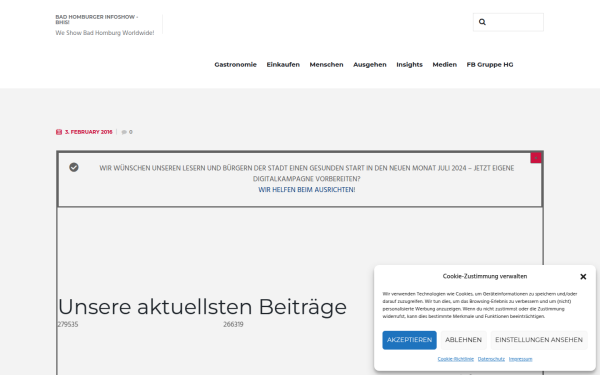Click the calendar icon beside the date
Image resolution: width=600 pixels, height=375 pixels.
[x=59, y=132]
